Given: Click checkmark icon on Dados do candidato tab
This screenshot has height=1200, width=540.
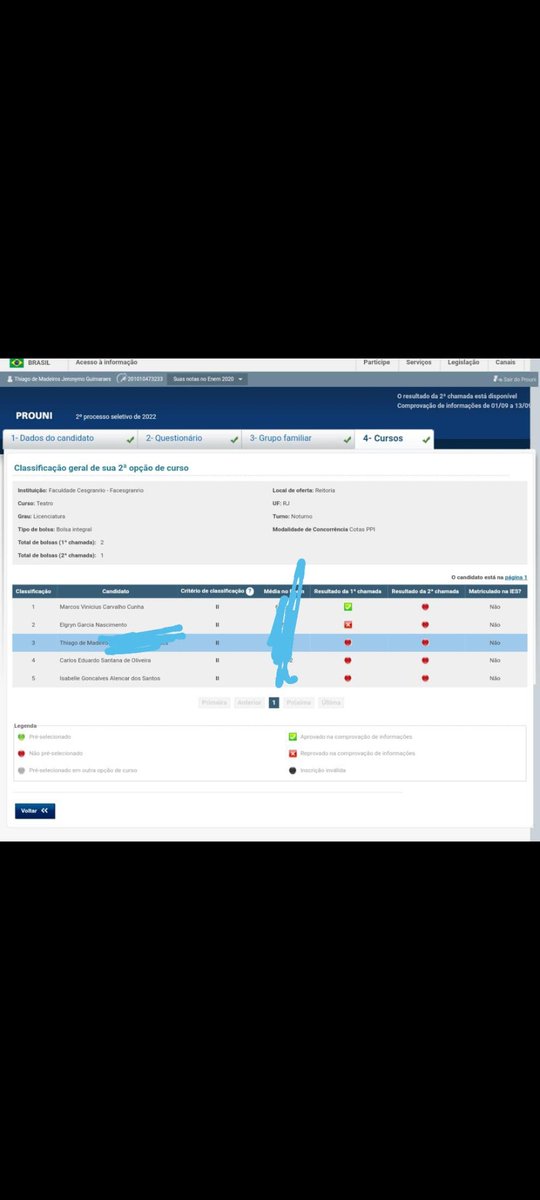Looking at the screenshot, I should (131, 439).
